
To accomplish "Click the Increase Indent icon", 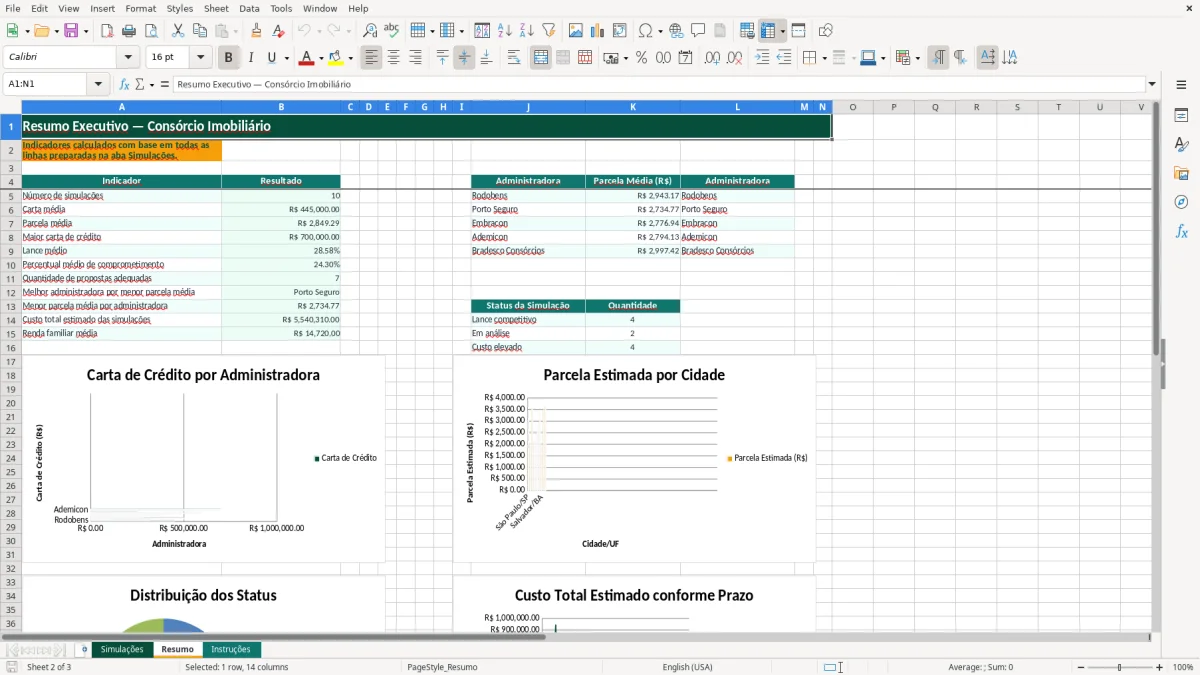I will point(762,58).
